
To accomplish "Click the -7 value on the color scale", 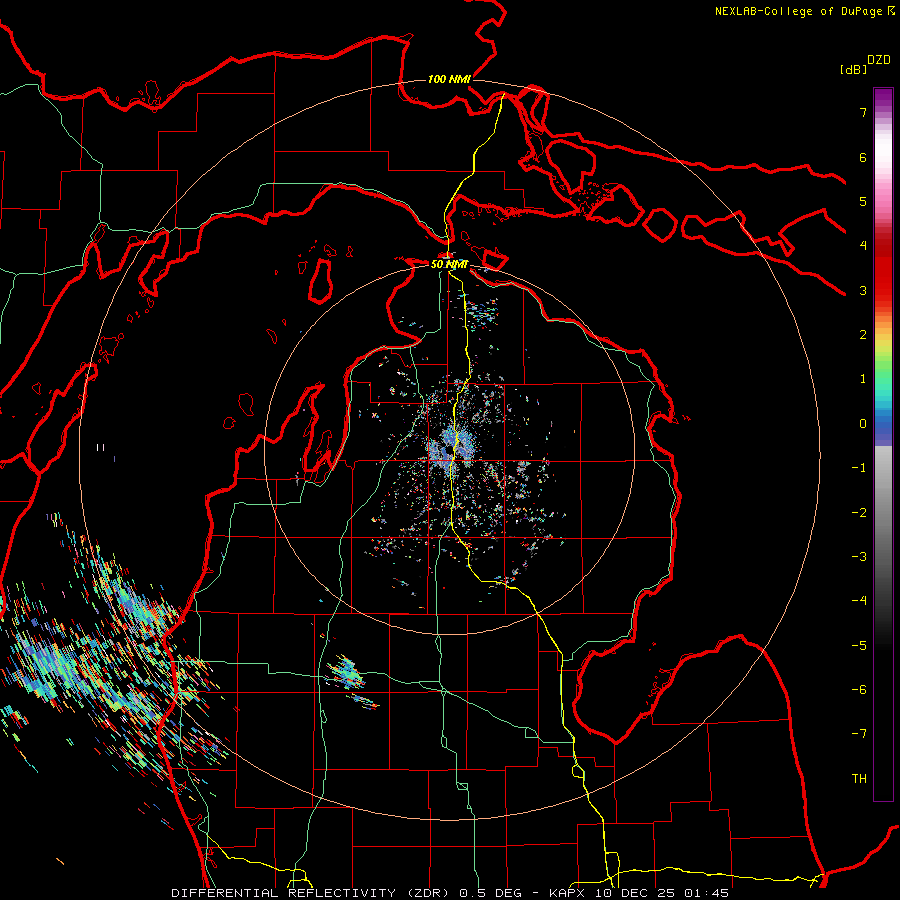I will [x=859, y=734].
